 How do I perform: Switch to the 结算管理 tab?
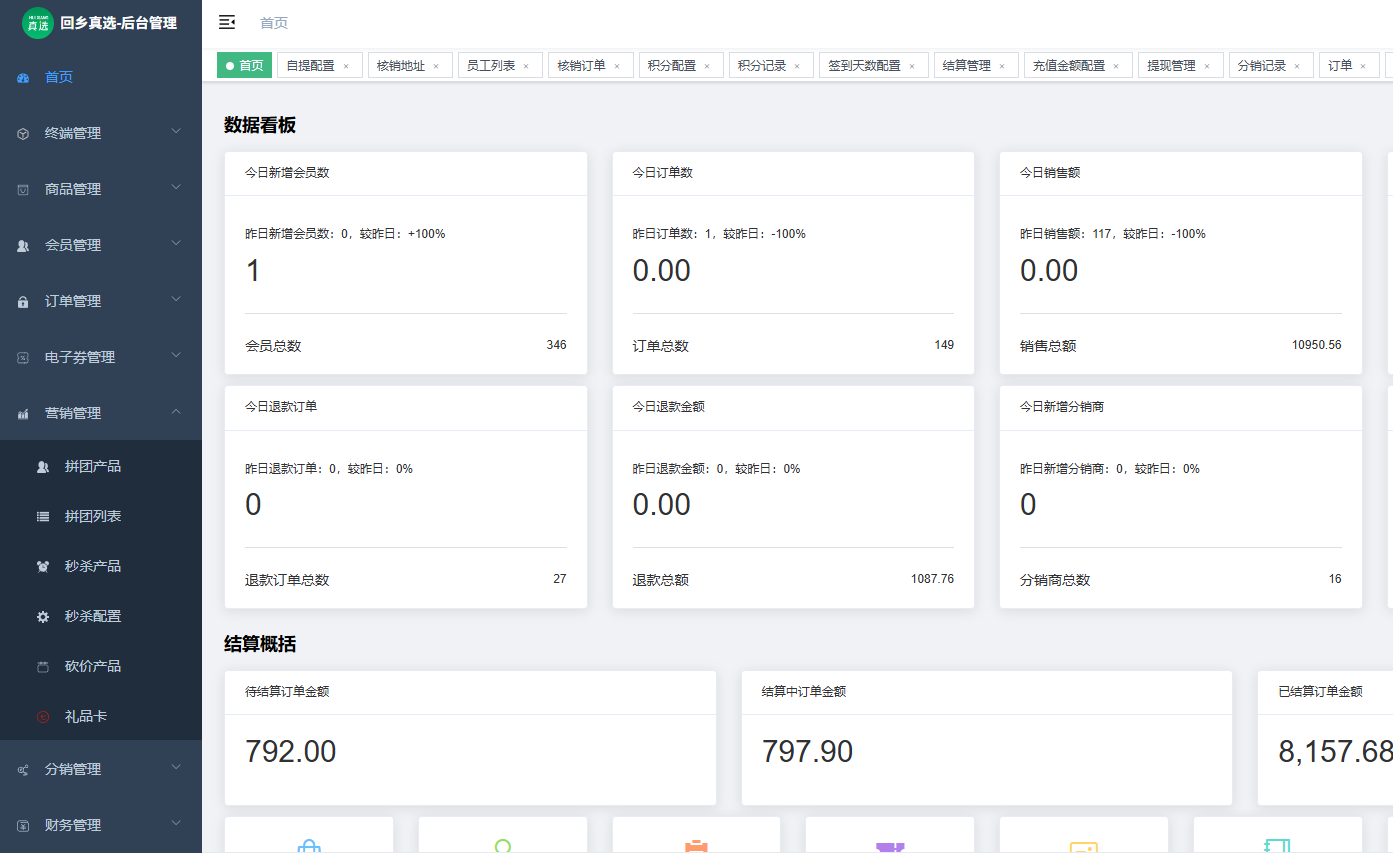[966, 66]
